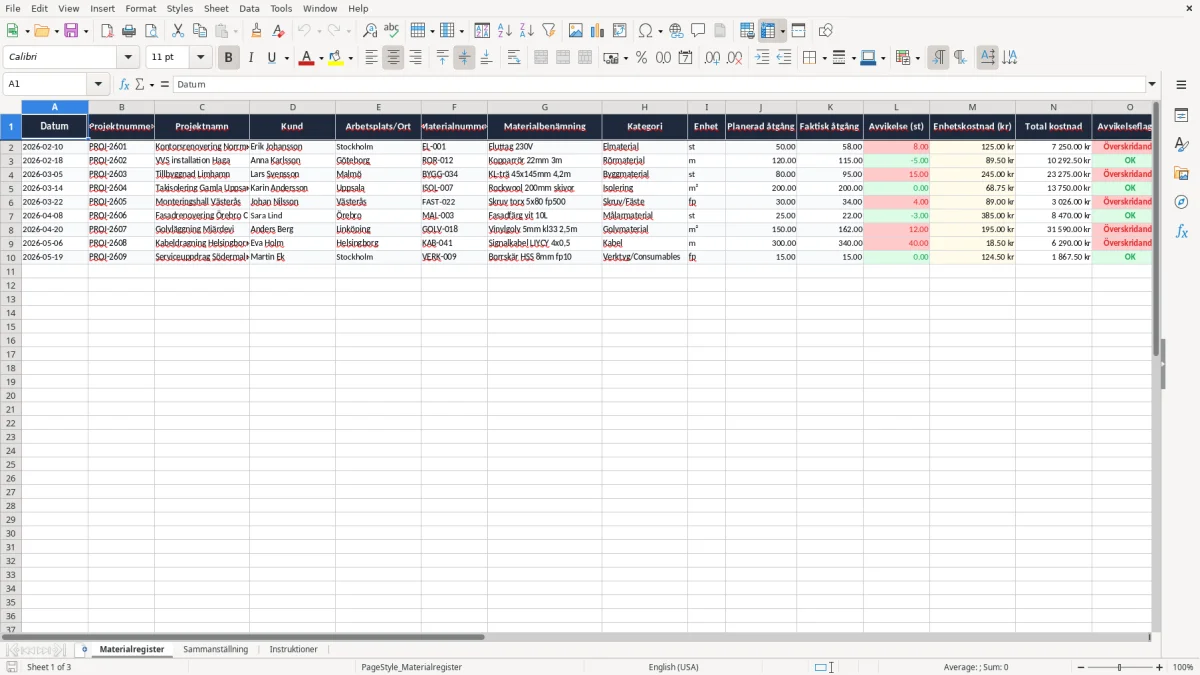Click the Print icon
The image size is (1200, 675).
tap(129, 31)
